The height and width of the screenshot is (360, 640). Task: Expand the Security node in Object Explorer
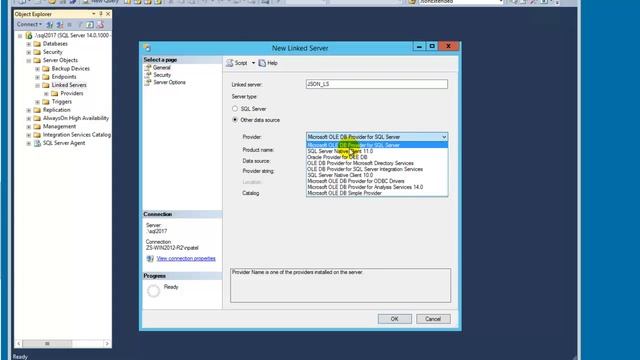29,52
